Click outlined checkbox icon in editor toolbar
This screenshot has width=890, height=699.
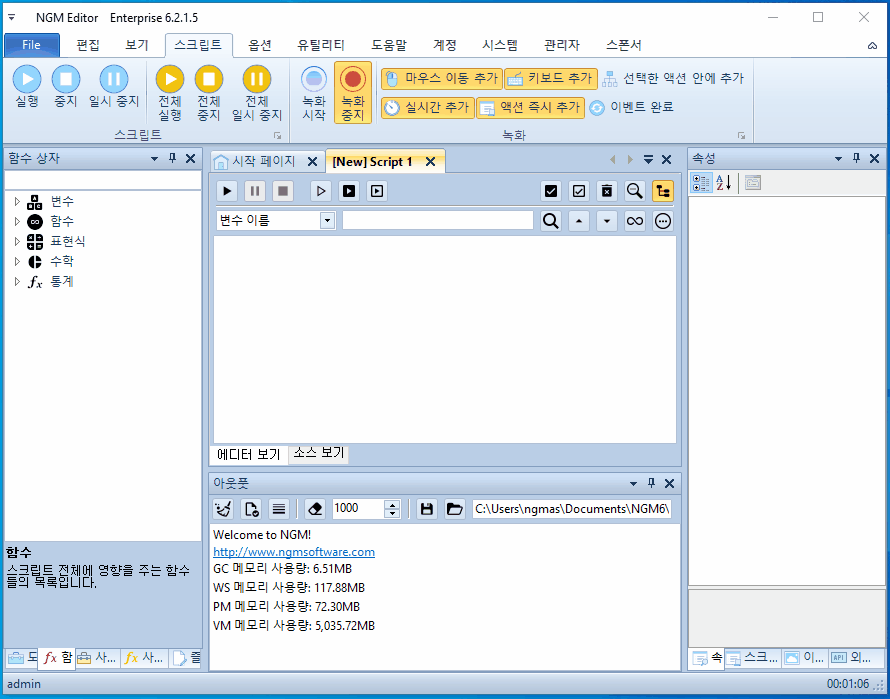tap(578, 191)
